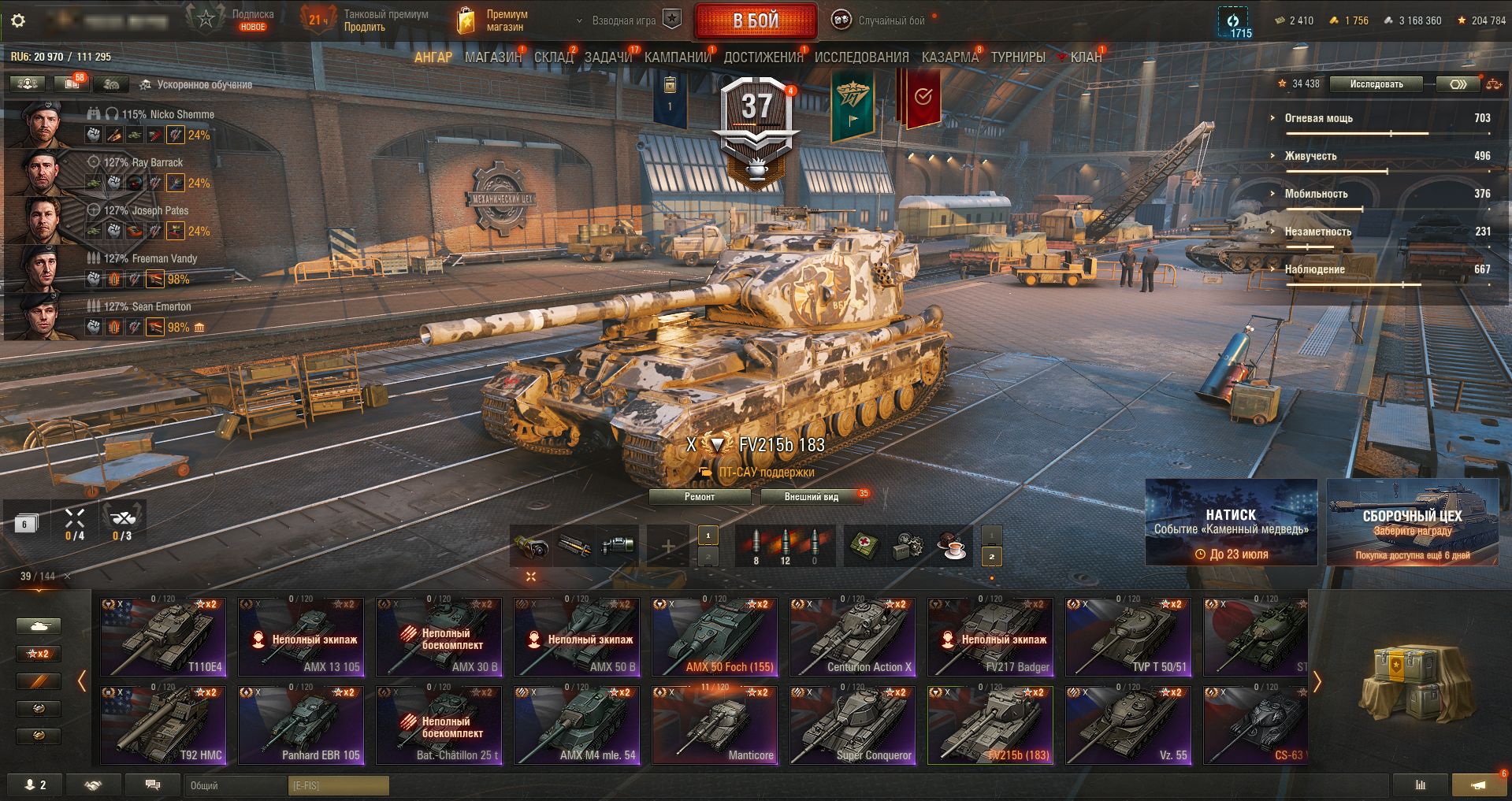Select the Super Conqueror tank thumbnail
Viewport: 1512px width, 801px height.
(853, 725)
